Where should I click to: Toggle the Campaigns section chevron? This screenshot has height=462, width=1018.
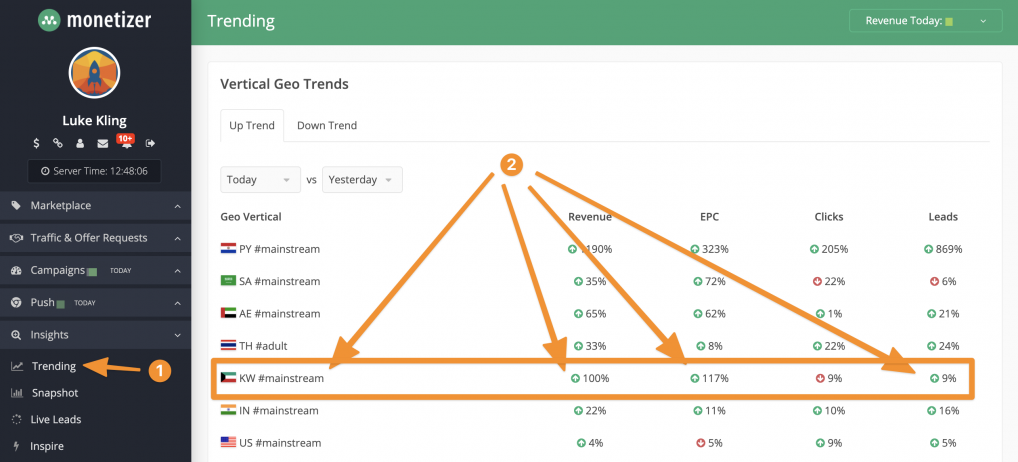[x=177, y=270]
